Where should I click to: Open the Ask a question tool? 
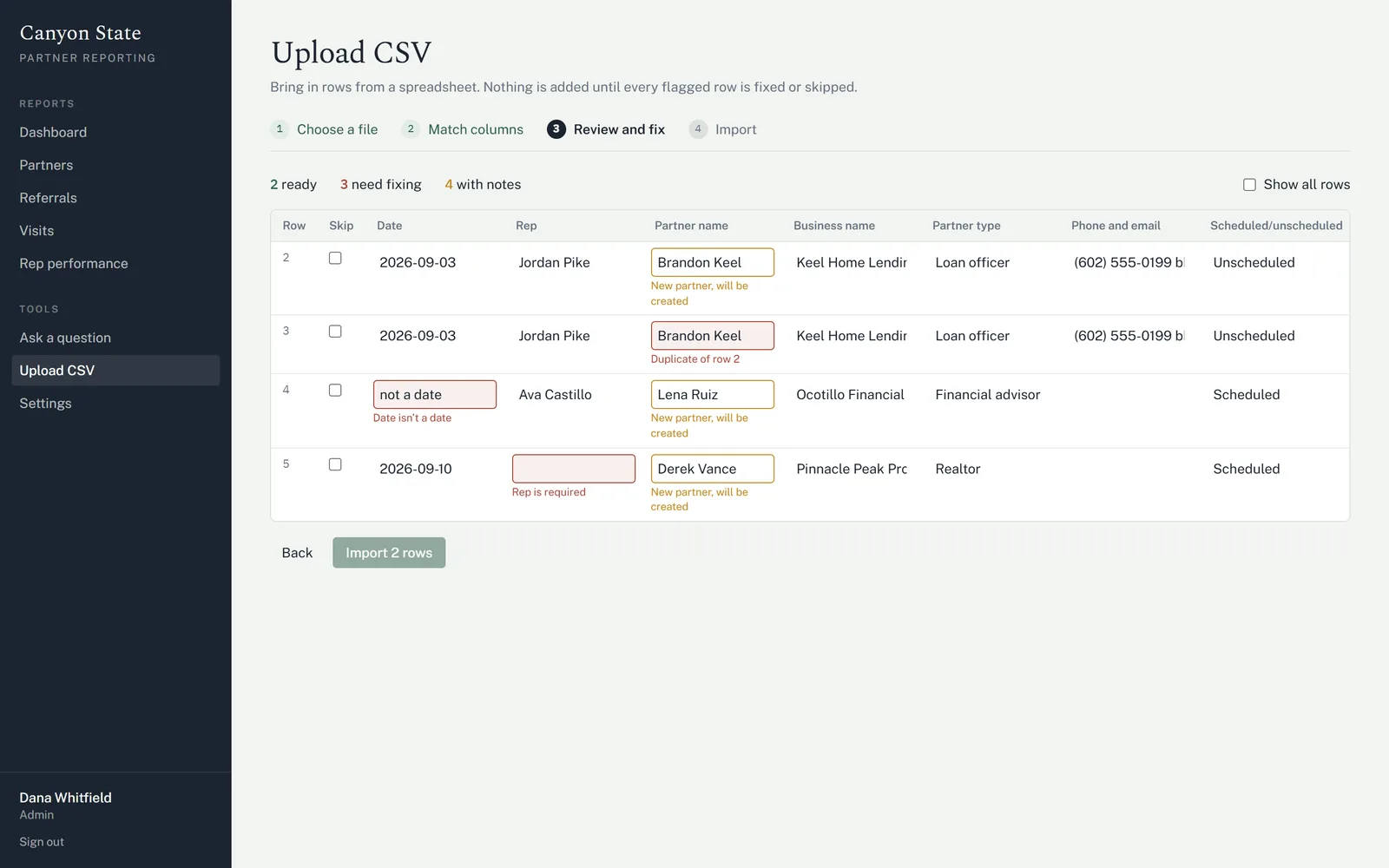coord(115,338)
